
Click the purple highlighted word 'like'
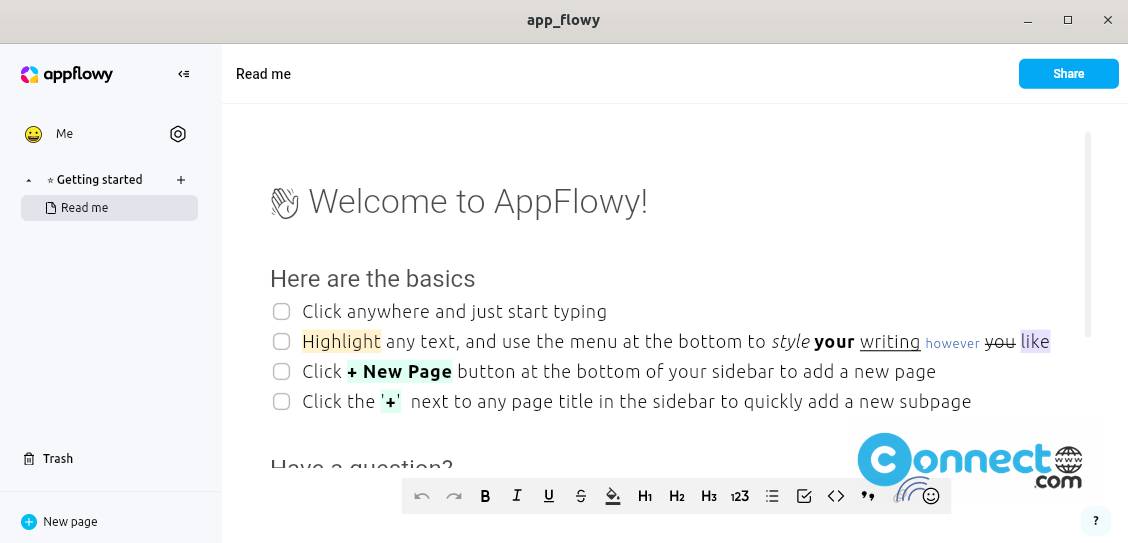(x=1035, y=341)
